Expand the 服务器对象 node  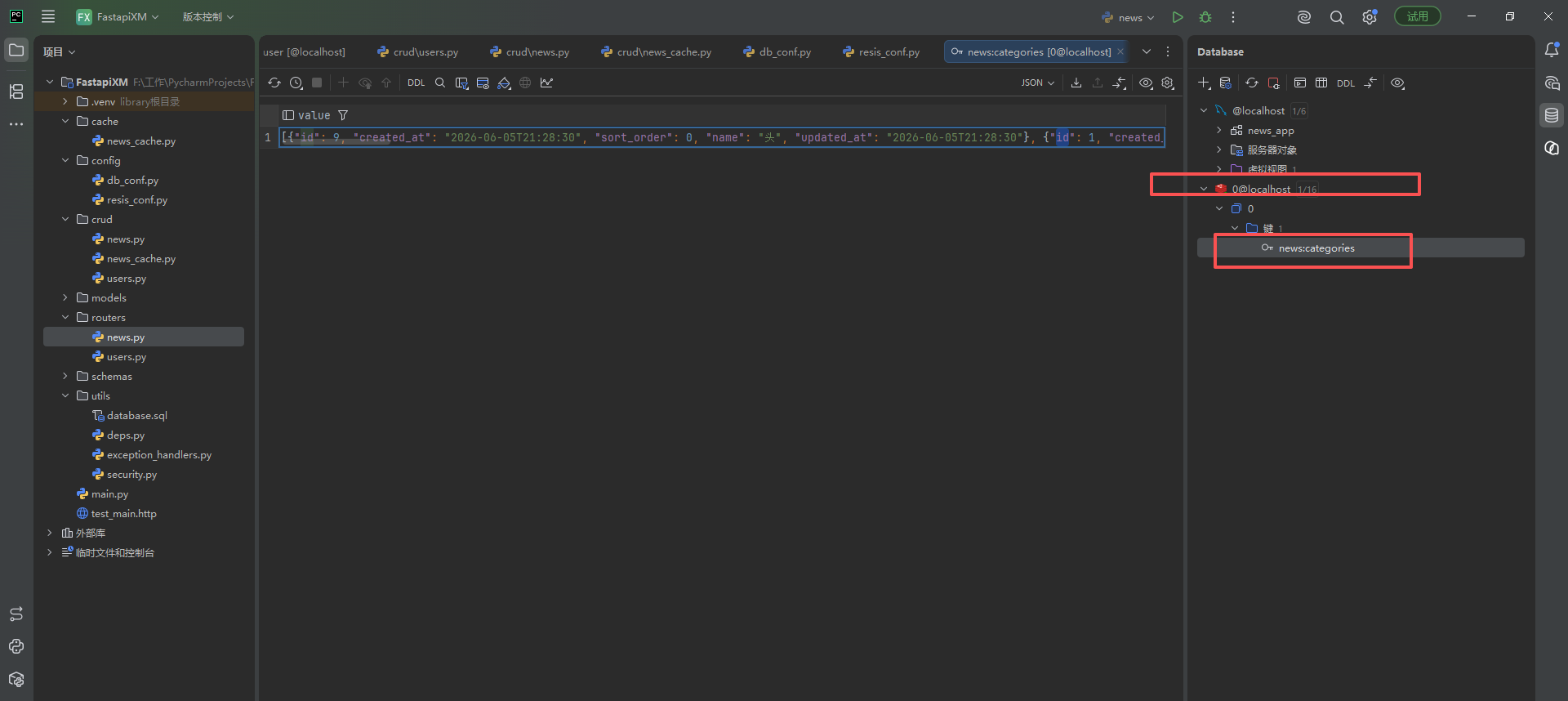[x=1219, y=150]
